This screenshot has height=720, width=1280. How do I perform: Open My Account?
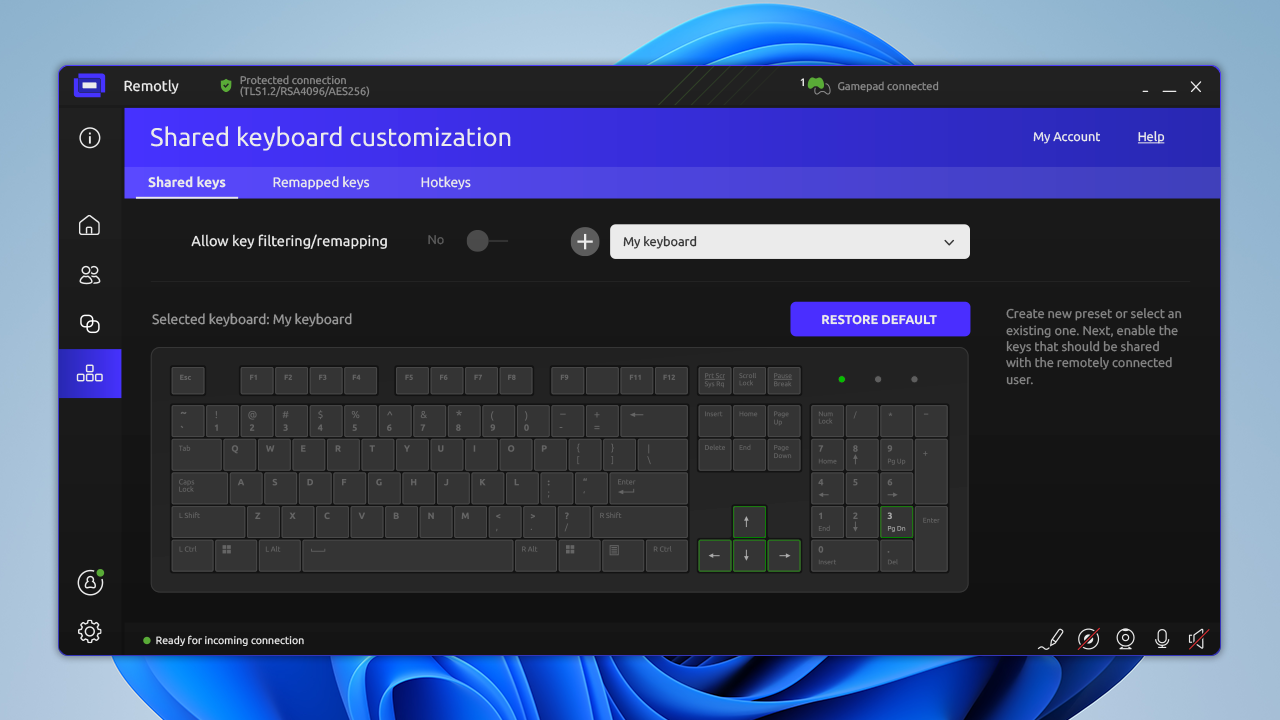(x=1066, y=137)
